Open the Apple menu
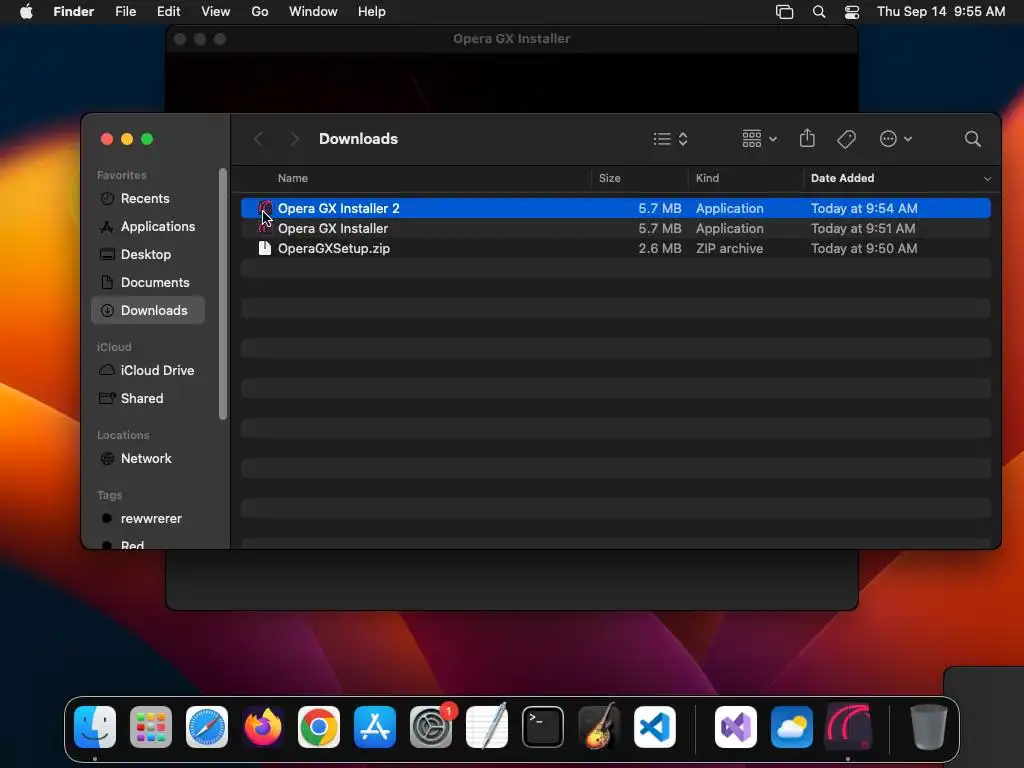The height and width of the screenshot is (768, 1024). pos(26,12)
